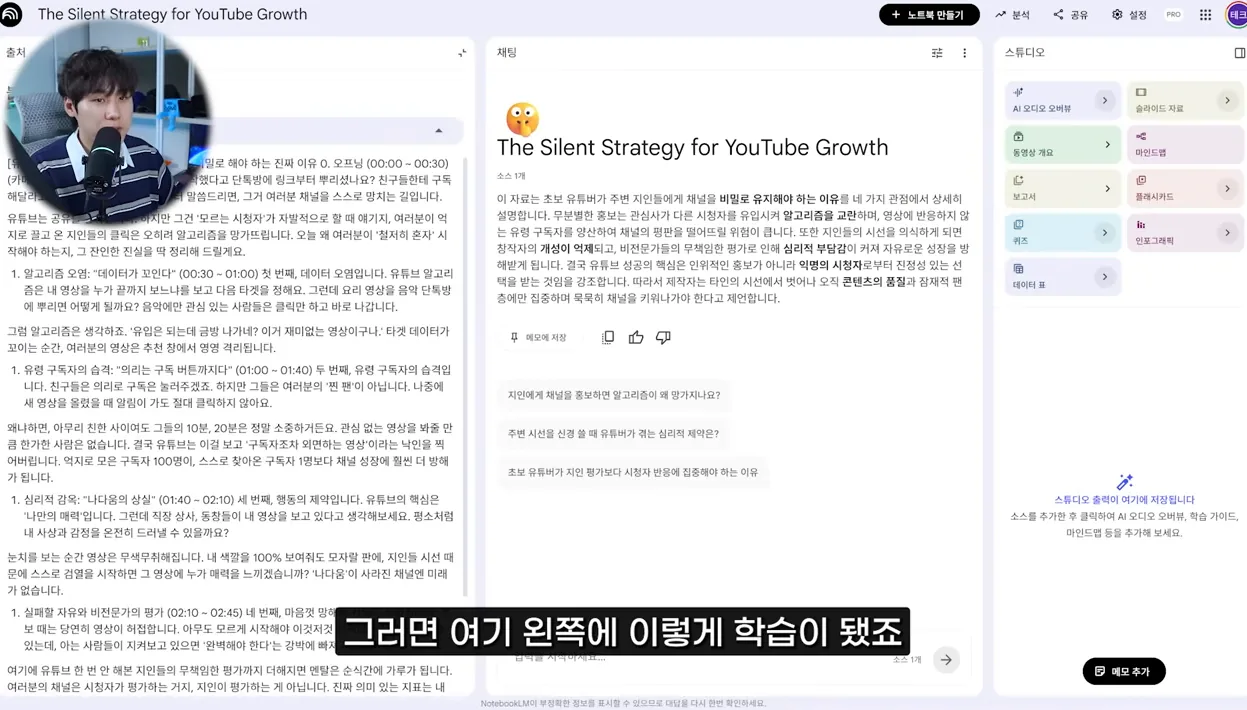Open the 분석 analytics menu
This screenshot has width=1247, height=710.
(x=1012, y=15)
